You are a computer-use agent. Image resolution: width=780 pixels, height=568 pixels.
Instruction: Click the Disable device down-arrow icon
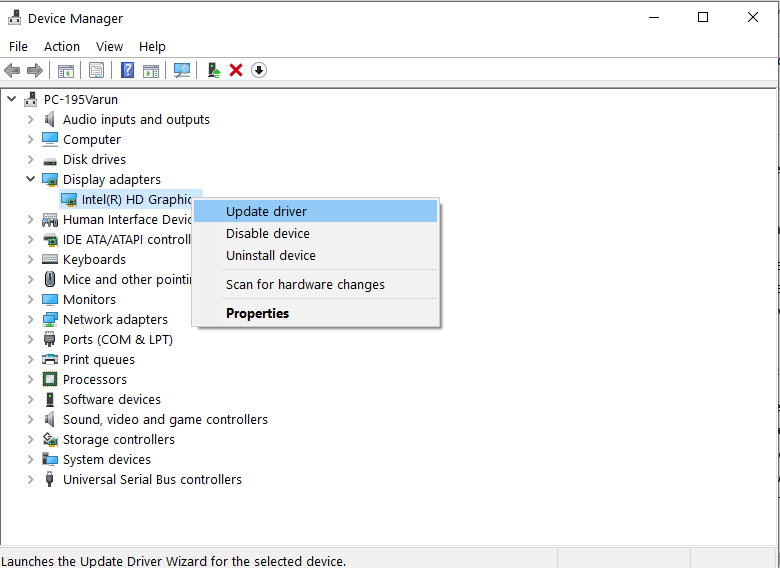coord(259,70)
